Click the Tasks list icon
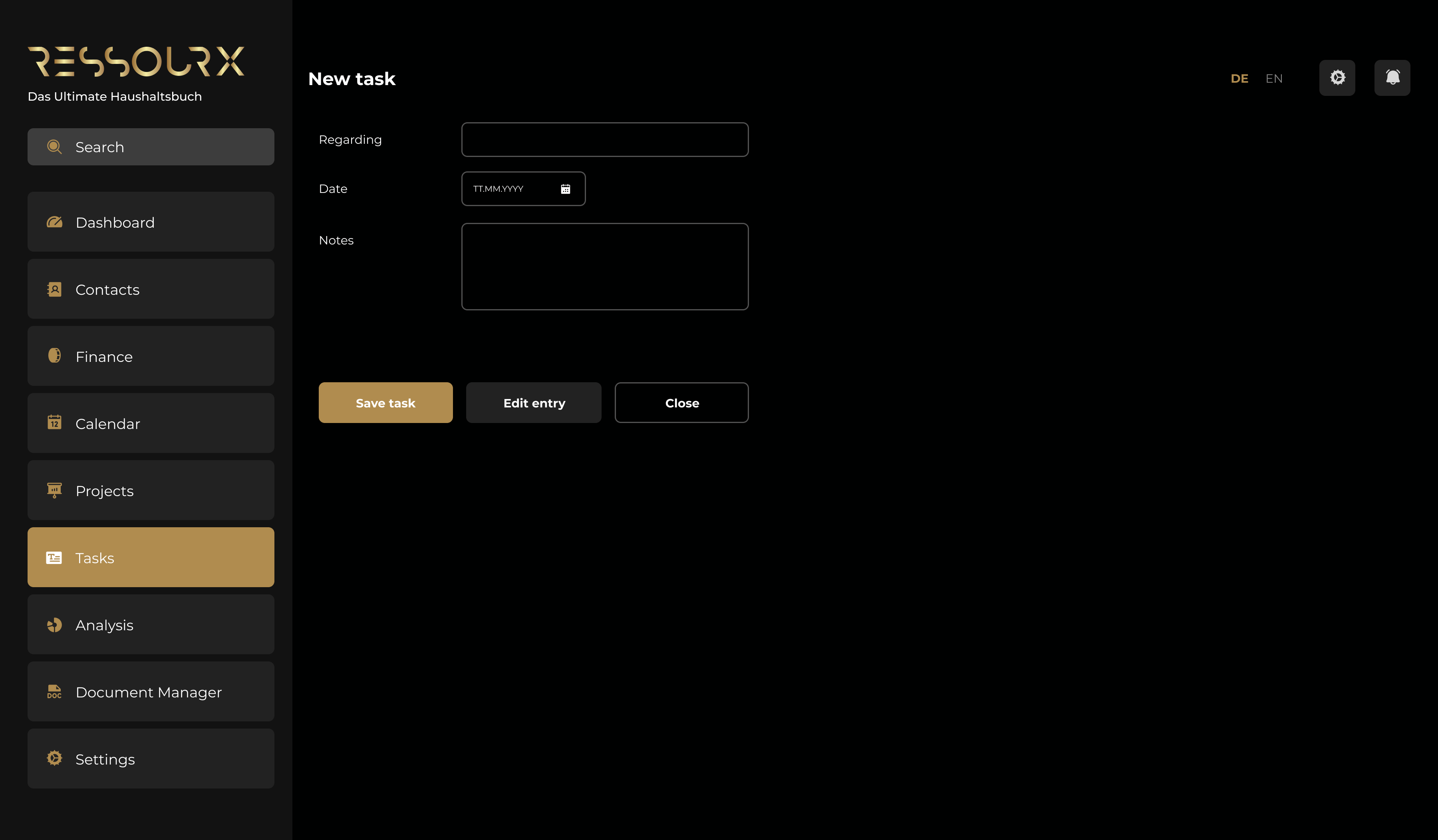 click(x=54, y=558)
